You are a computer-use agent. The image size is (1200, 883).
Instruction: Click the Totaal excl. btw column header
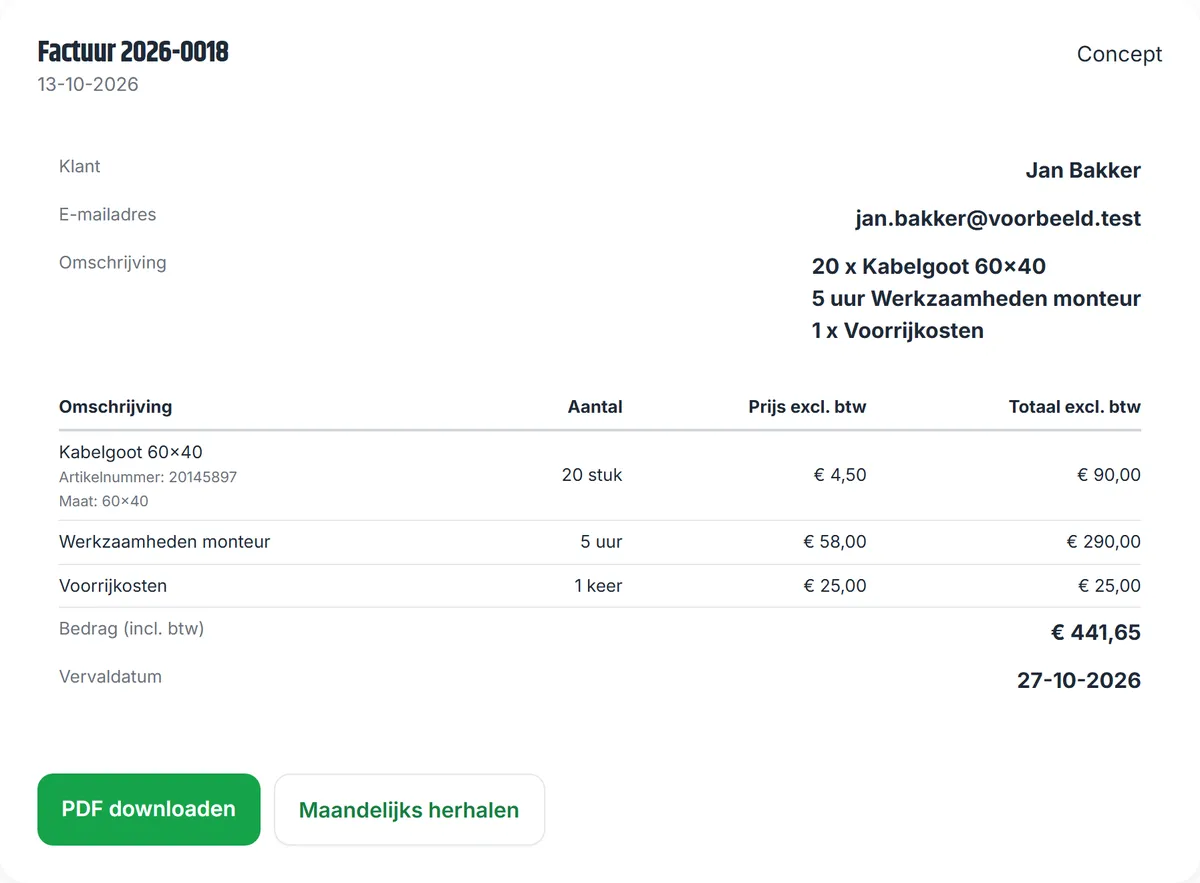tap(1074, 407)
